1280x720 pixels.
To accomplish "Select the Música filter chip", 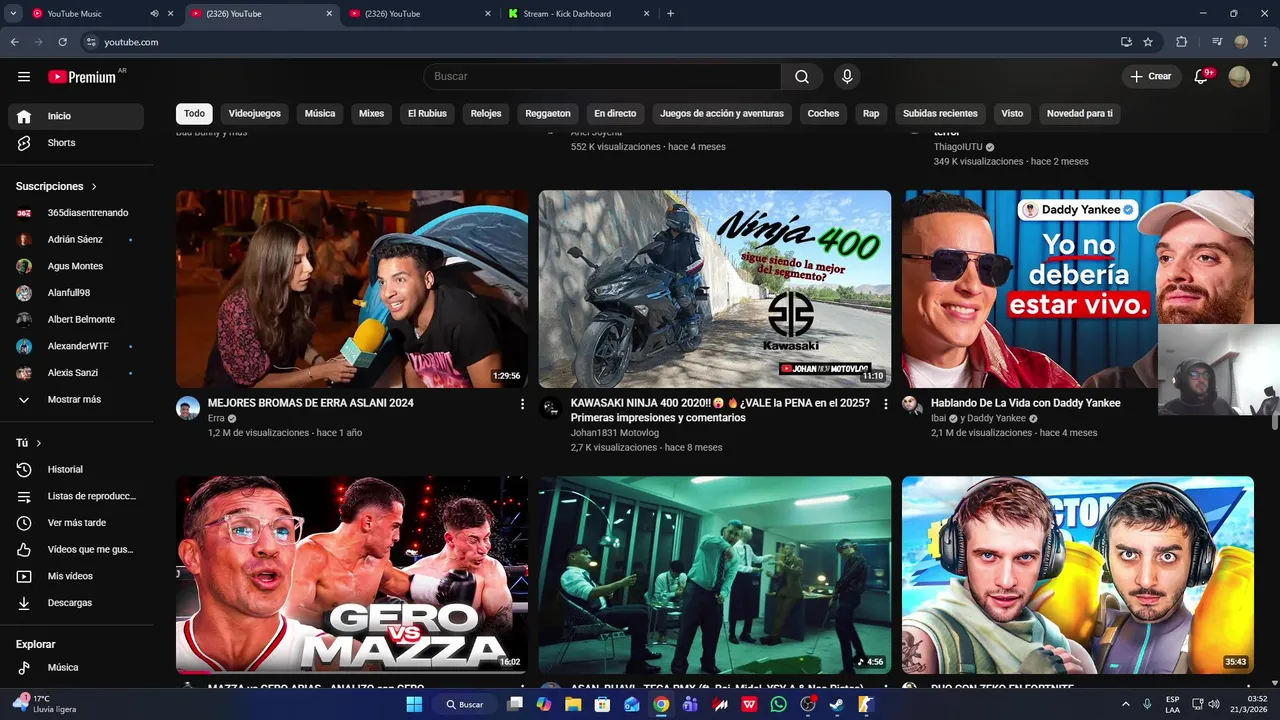I will 320,113.
